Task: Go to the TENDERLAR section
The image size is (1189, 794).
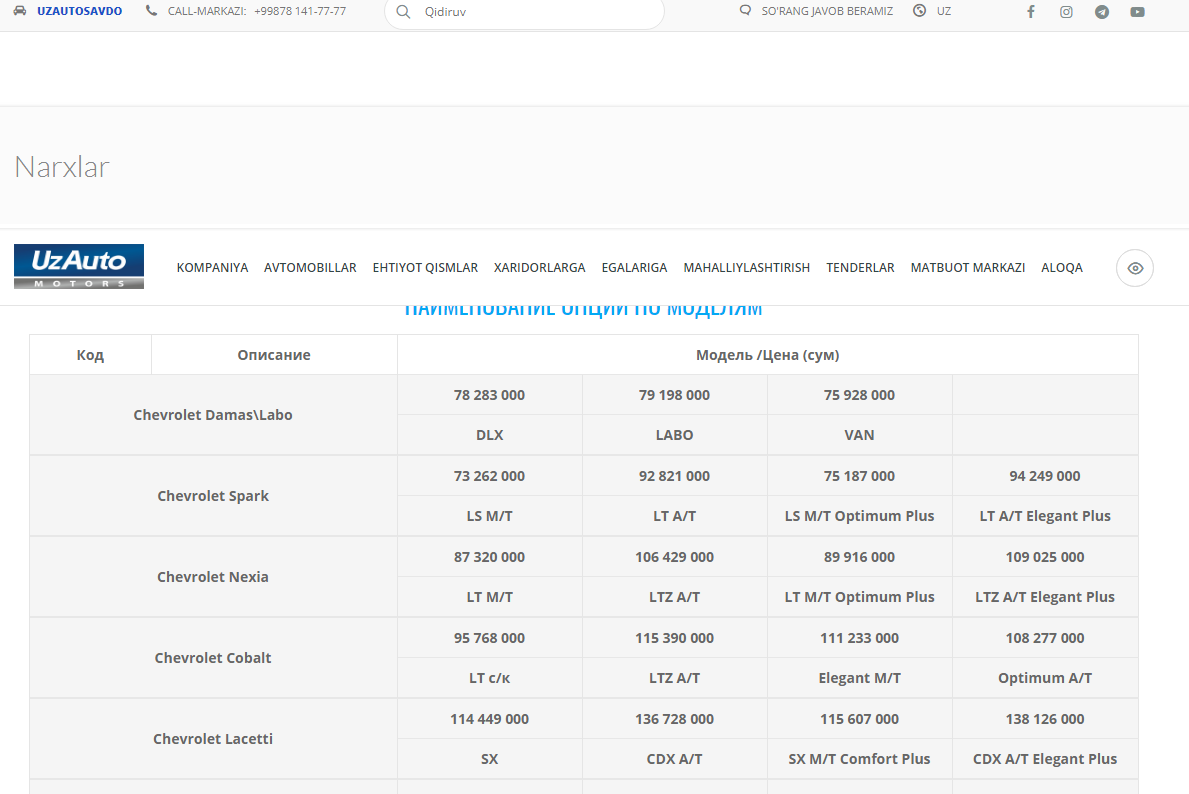Action: click(x=860, y=268)
